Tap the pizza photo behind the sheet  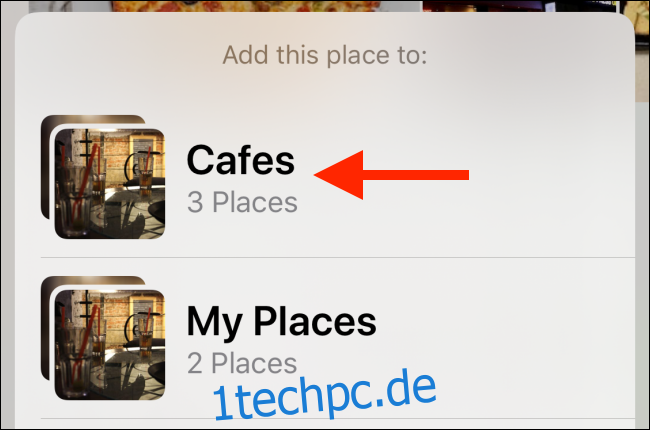coord(245,6)
